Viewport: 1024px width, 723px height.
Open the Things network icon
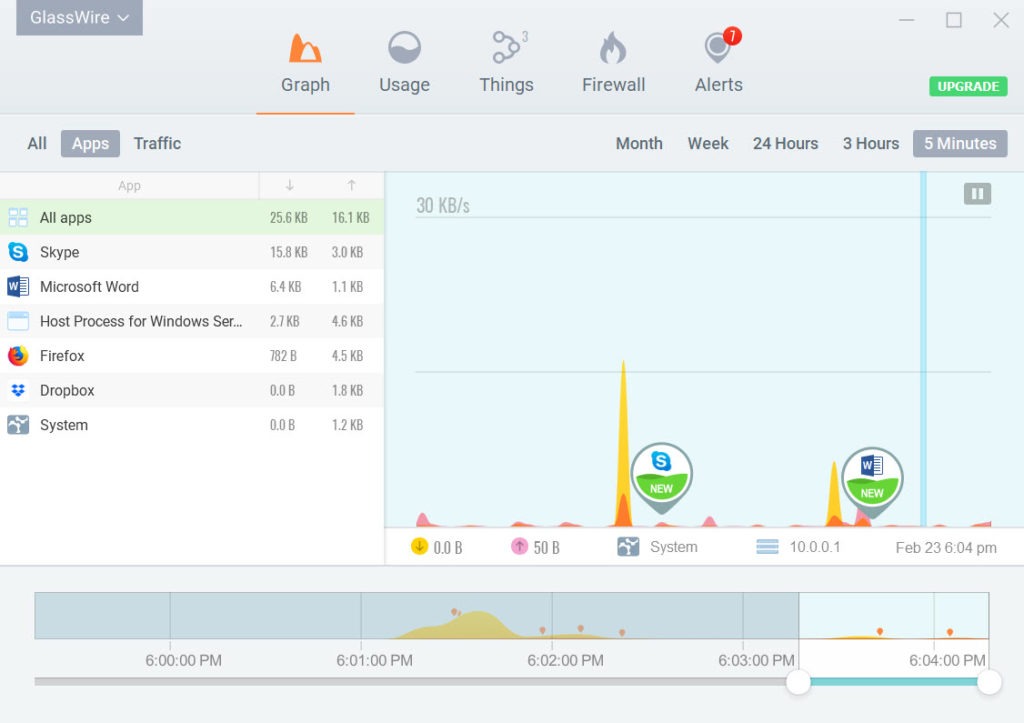(x=506, y=47)
